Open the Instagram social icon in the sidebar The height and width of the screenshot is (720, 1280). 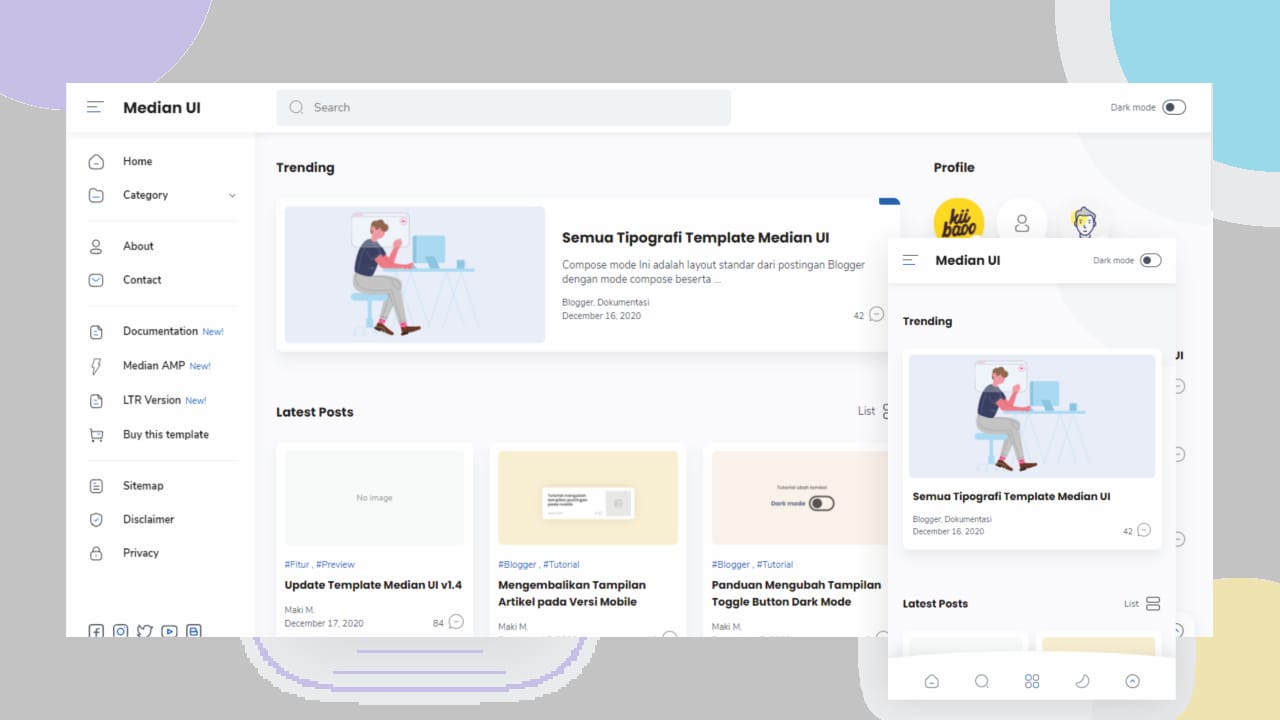point(121,631)
